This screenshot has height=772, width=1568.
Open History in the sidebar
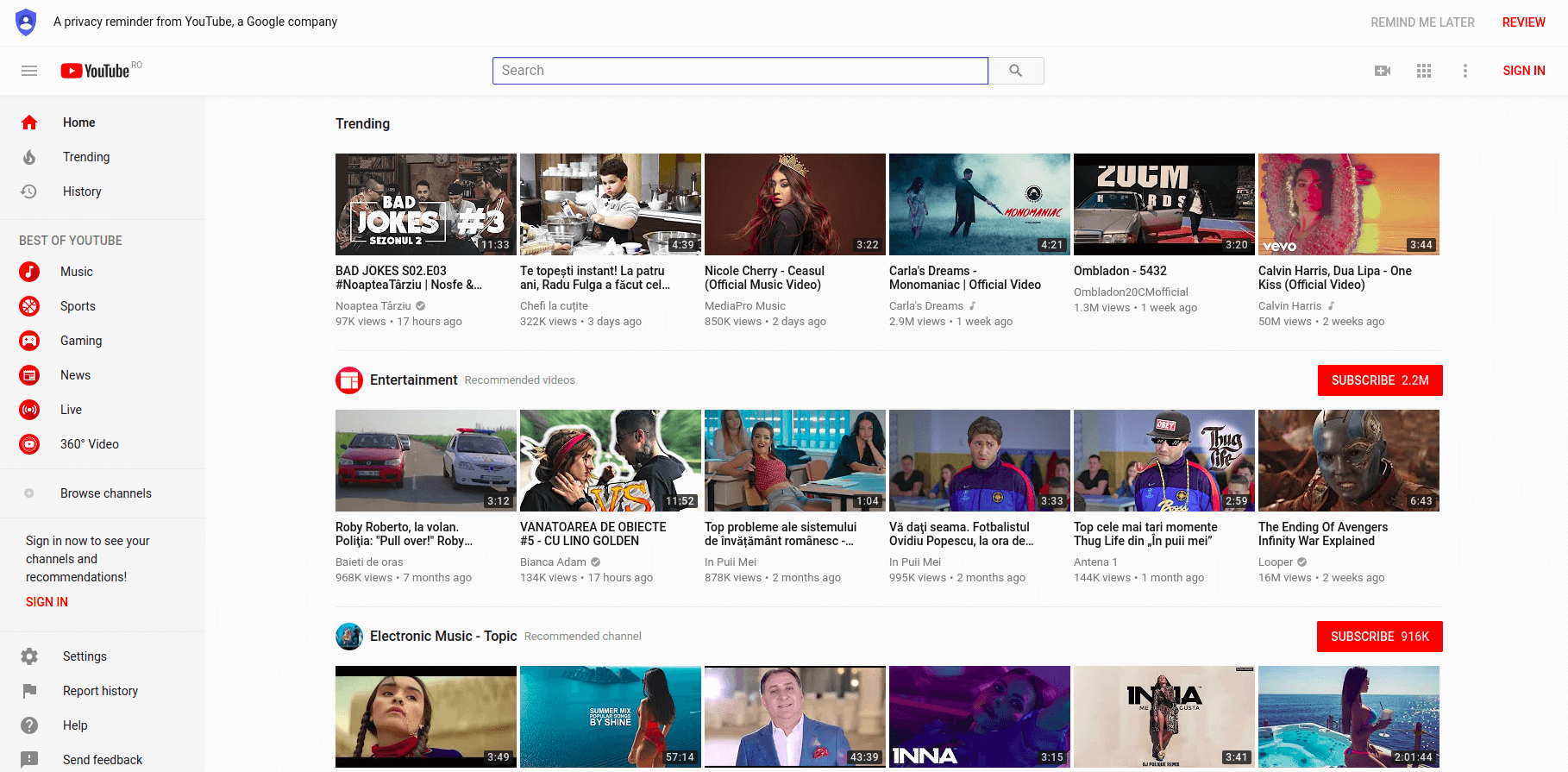coord(102,191)
